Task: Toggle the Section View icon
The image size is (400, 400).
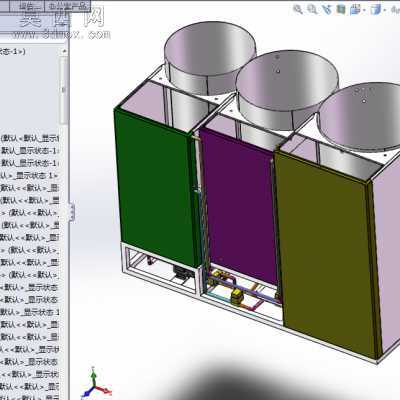Action: [x=341, y=9]
